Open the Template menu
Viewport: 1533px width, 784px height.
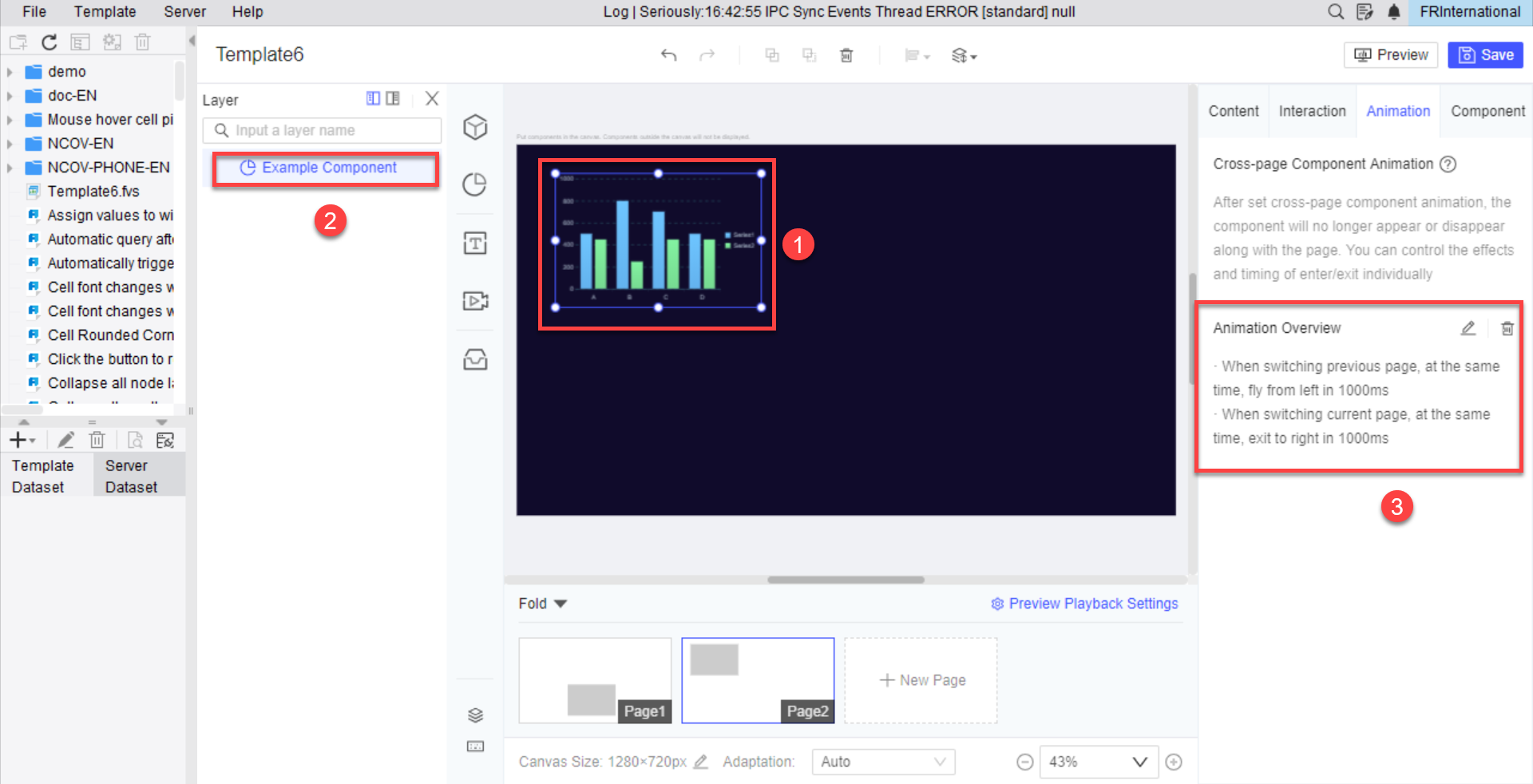[105, 12]
